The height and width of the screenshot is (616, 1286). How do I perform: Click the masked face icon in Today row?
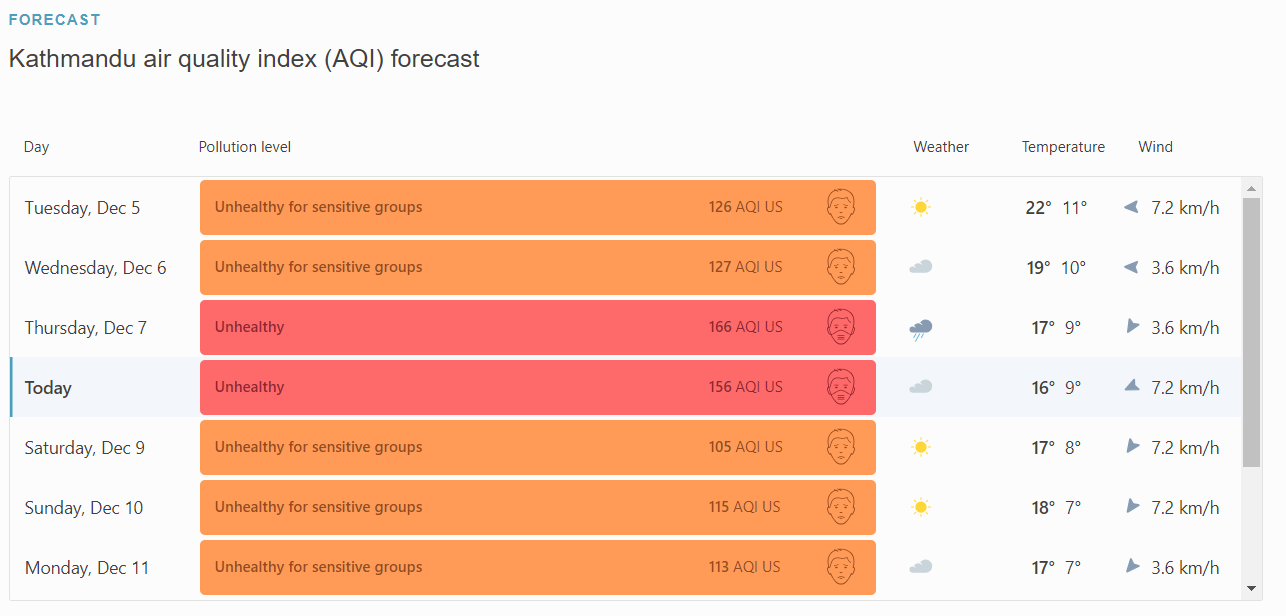click(x=842, y=387)
